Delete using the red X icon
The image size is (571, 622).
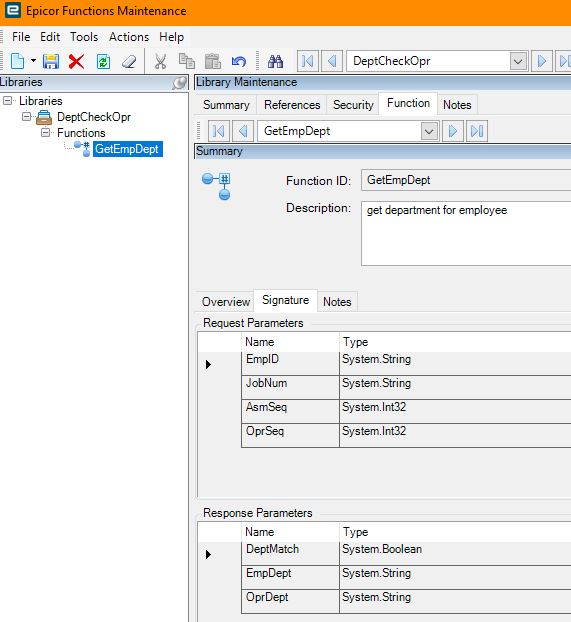tap(76, 61)
